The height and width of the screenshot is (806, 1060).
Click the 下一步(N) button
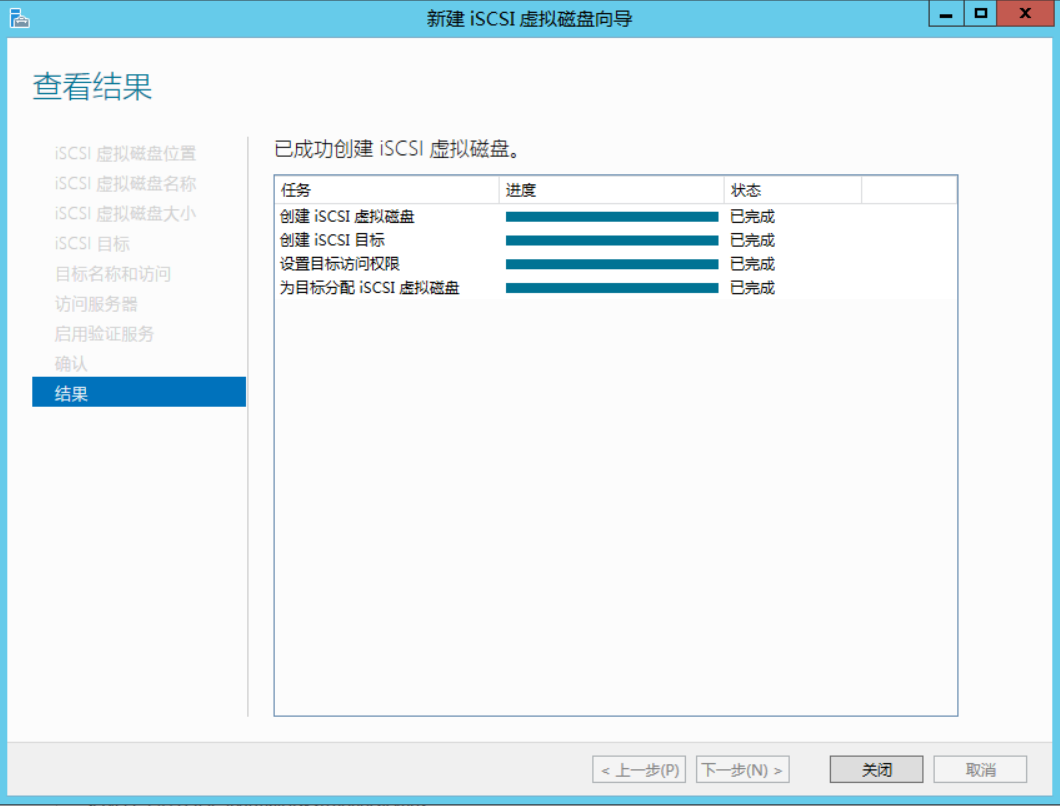[743, 769]
